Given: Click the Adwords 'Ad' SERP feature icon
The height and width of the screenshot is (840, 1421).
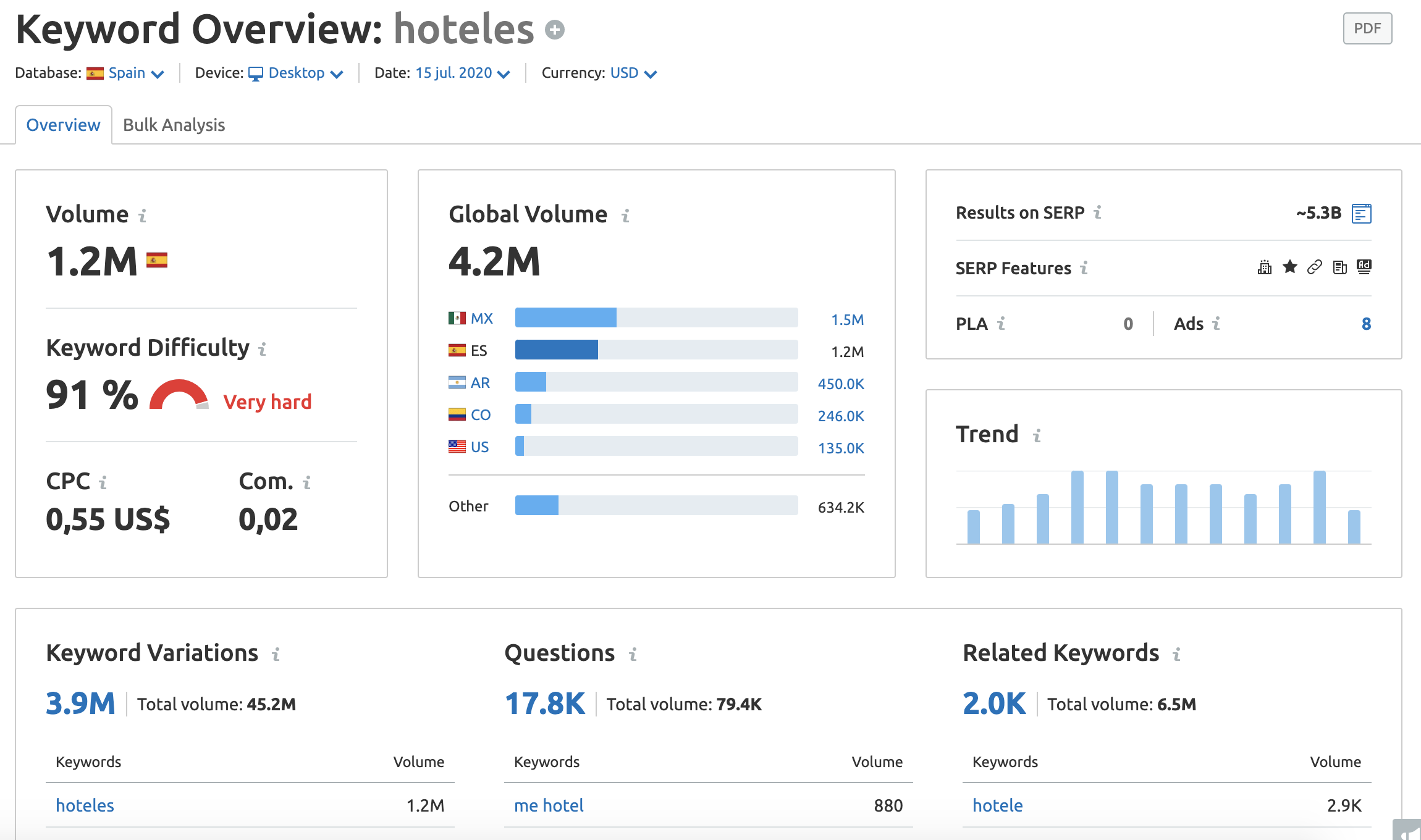Looking at the screenshot, I should coord(1365,267).
